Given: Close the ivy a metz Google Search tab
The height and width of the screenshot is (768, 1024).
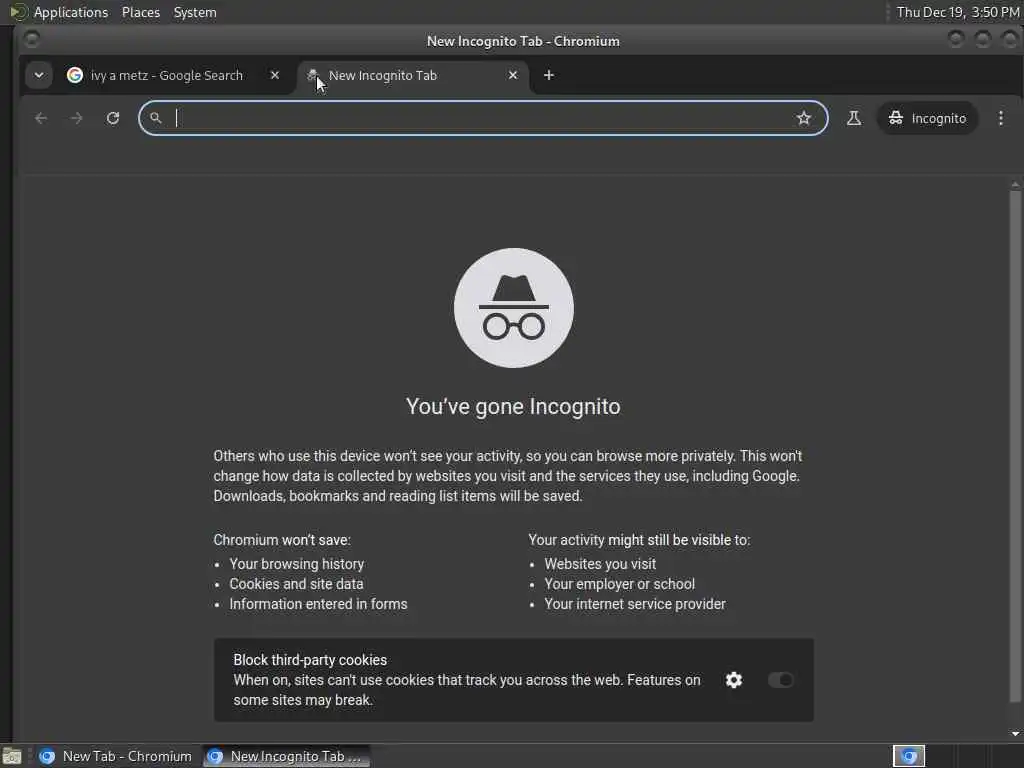Looking at the screenshot, I should [x=275, y=75].
